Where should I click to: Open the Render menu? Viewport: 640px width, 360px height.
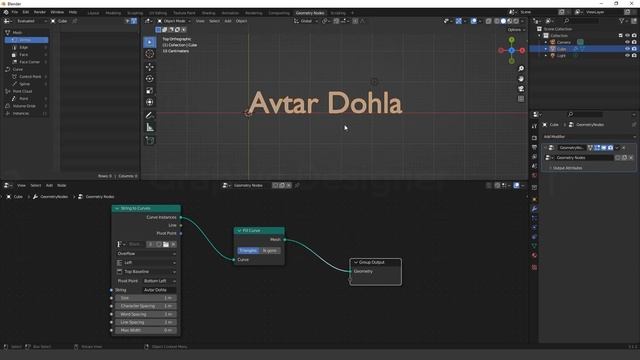click(40, 12)
